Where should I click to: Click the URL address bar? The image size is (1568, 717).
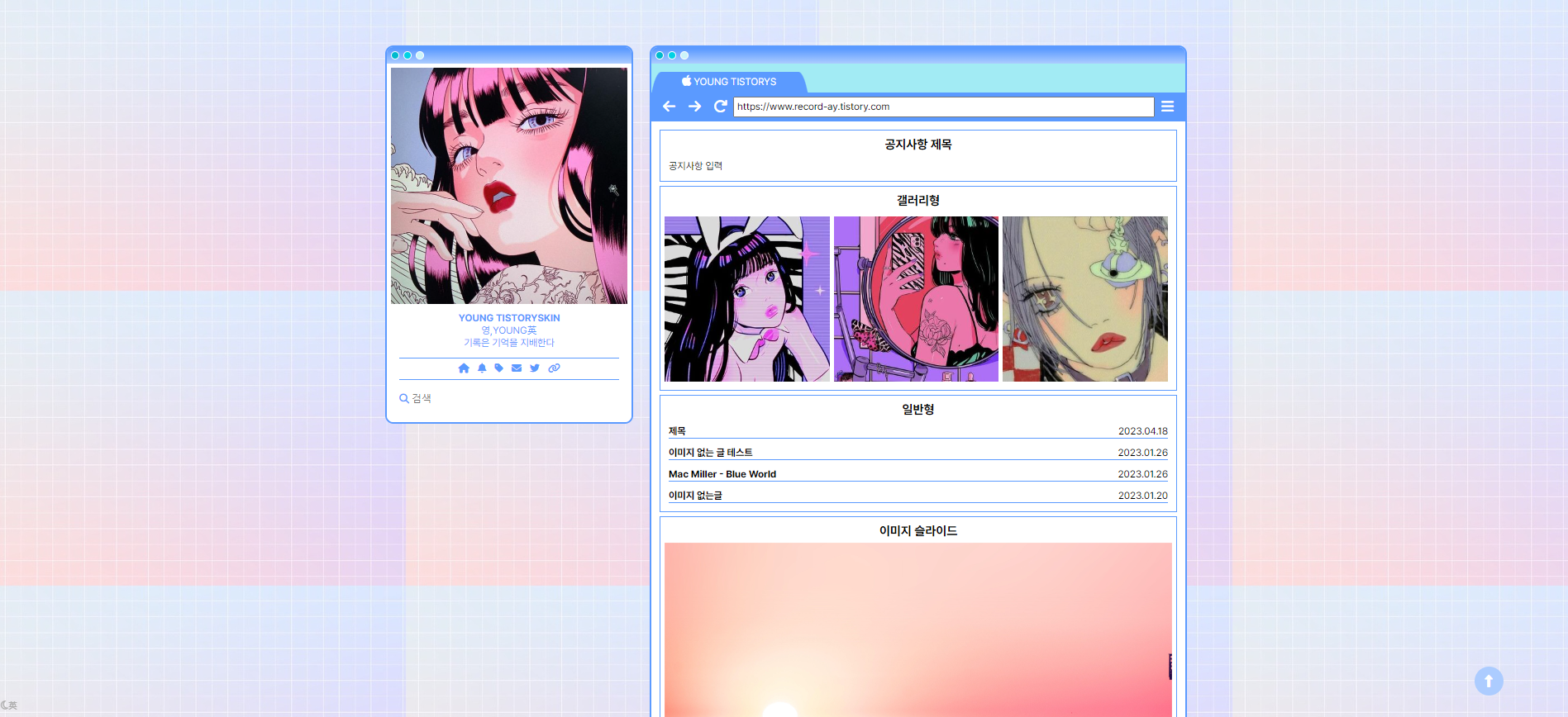pyautogui.click(x=943, y=107)
